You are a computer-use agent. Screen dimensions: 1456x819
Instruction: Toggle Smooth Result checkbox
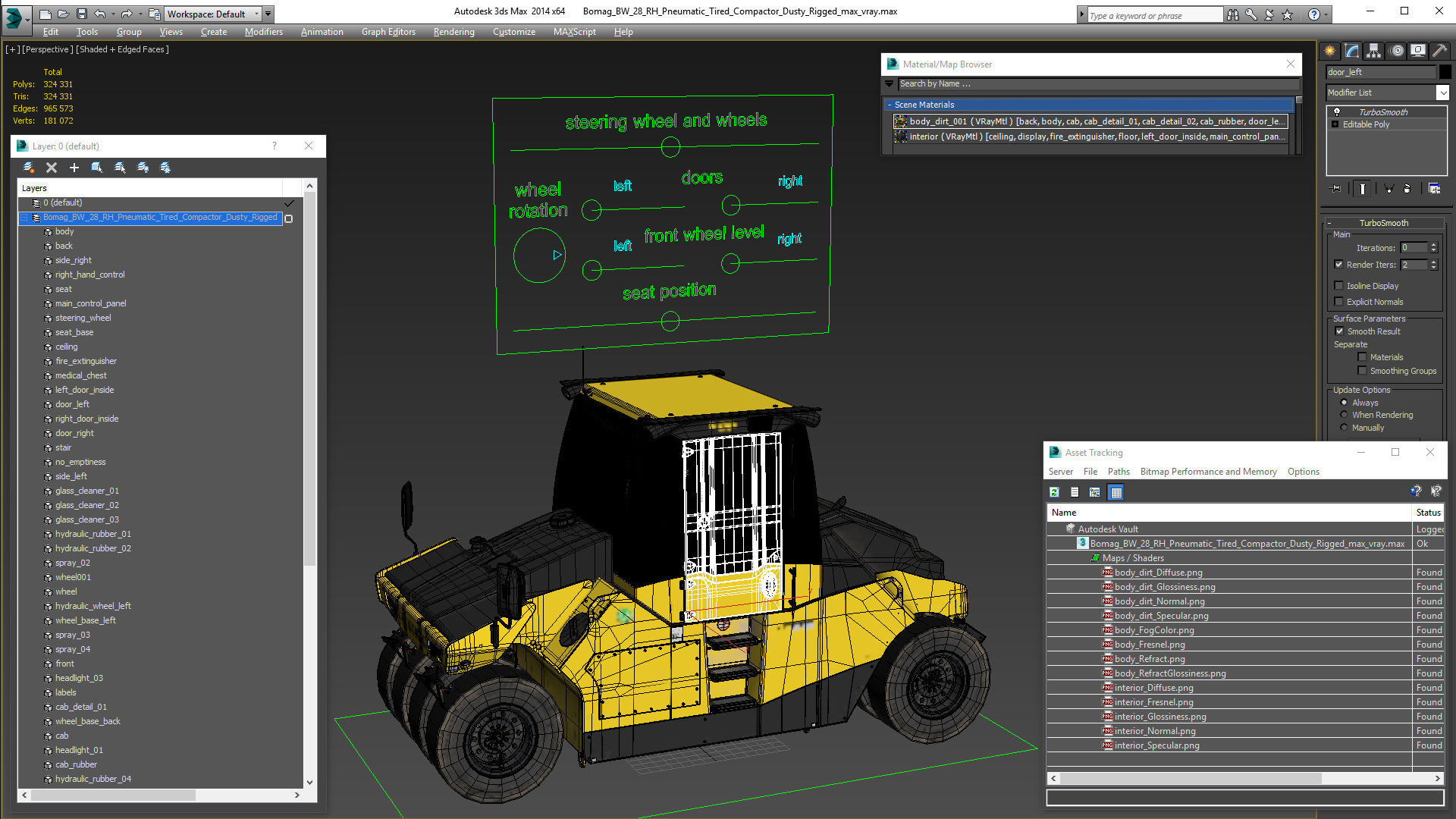pos(1339,331)
